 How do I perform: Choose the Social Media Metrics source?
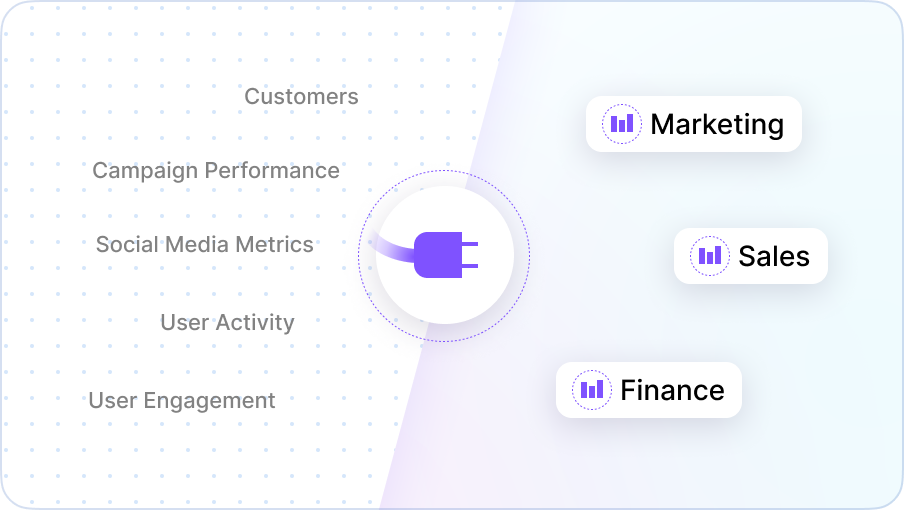(205, 244)
